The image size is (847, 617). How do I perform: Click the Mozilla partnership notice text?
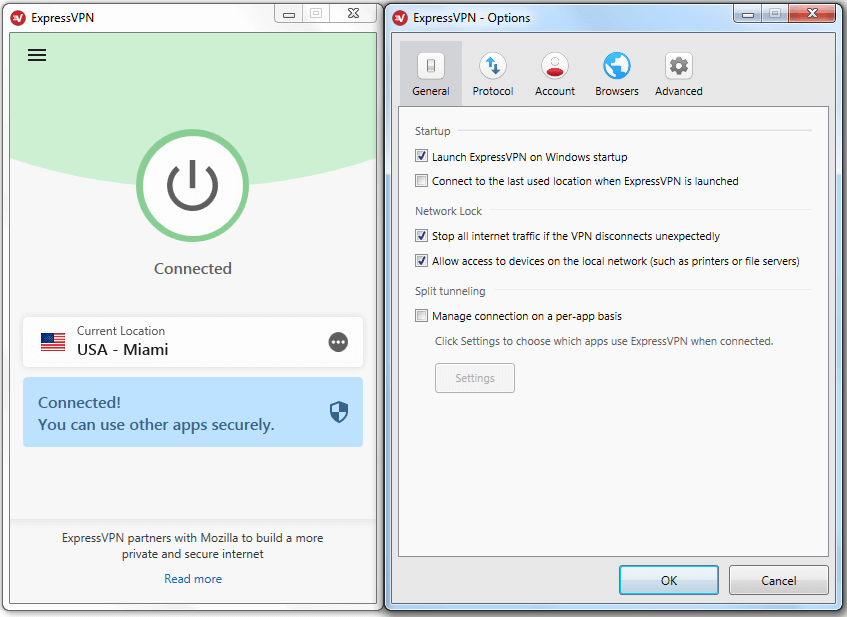coord(193,546)
